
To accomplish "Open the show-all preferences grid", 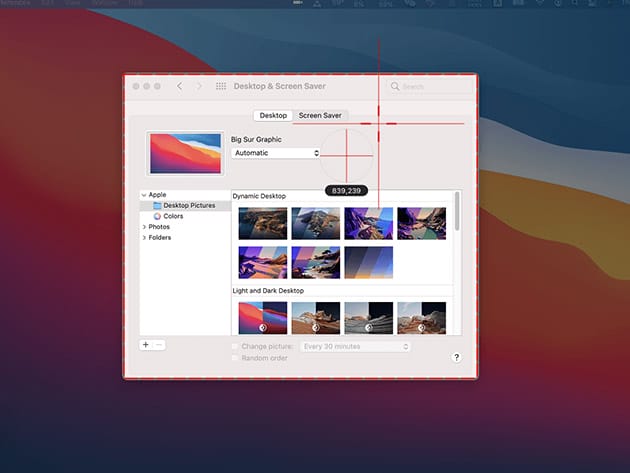I will [x=220, y=87].
